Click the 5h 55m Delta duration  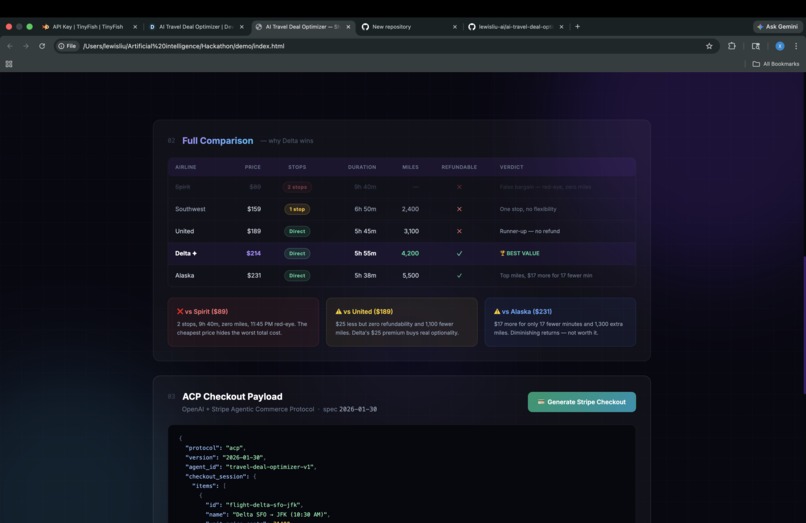(x=365, y=254)
